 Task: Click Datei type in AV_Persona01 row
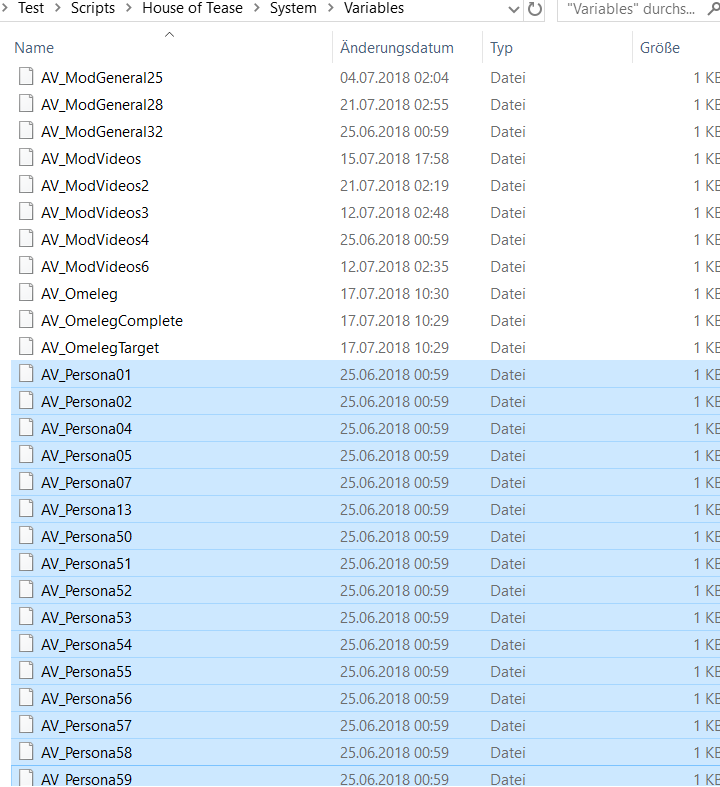click(x=508, y=375)
